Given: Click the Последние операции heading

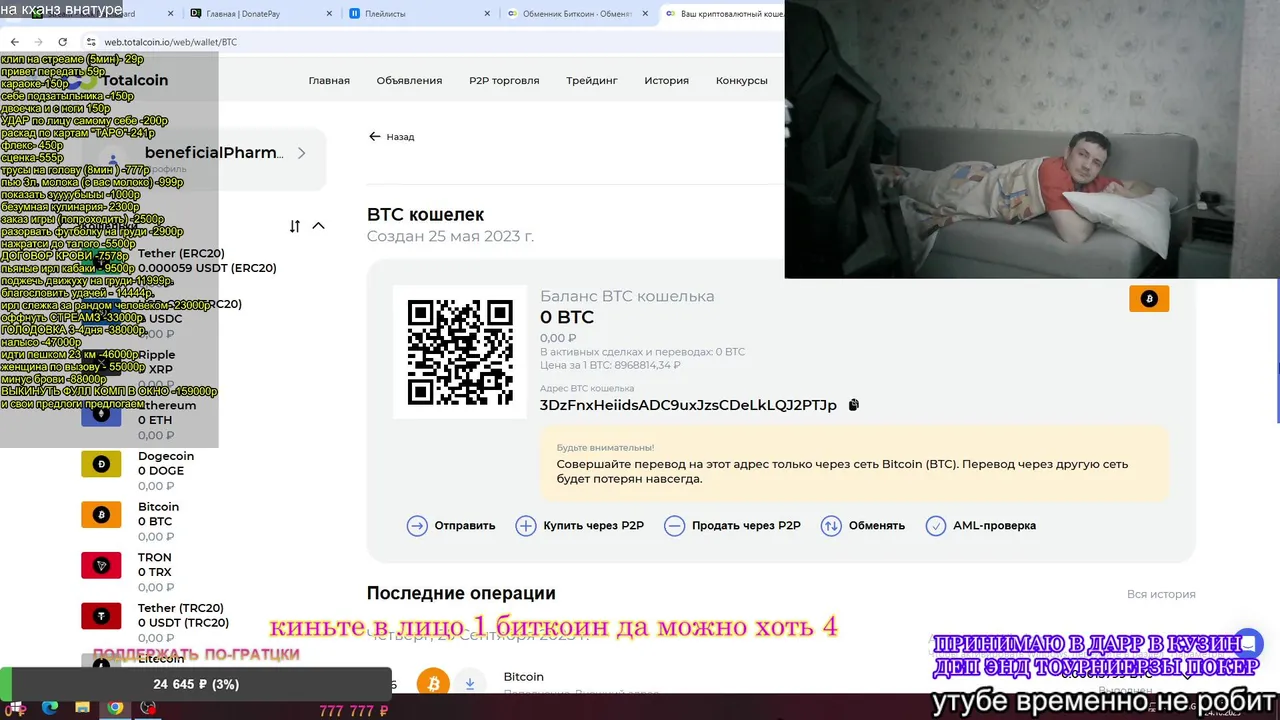Looking at the screenshot, I should pyautogui.click(x=461, y=593).
